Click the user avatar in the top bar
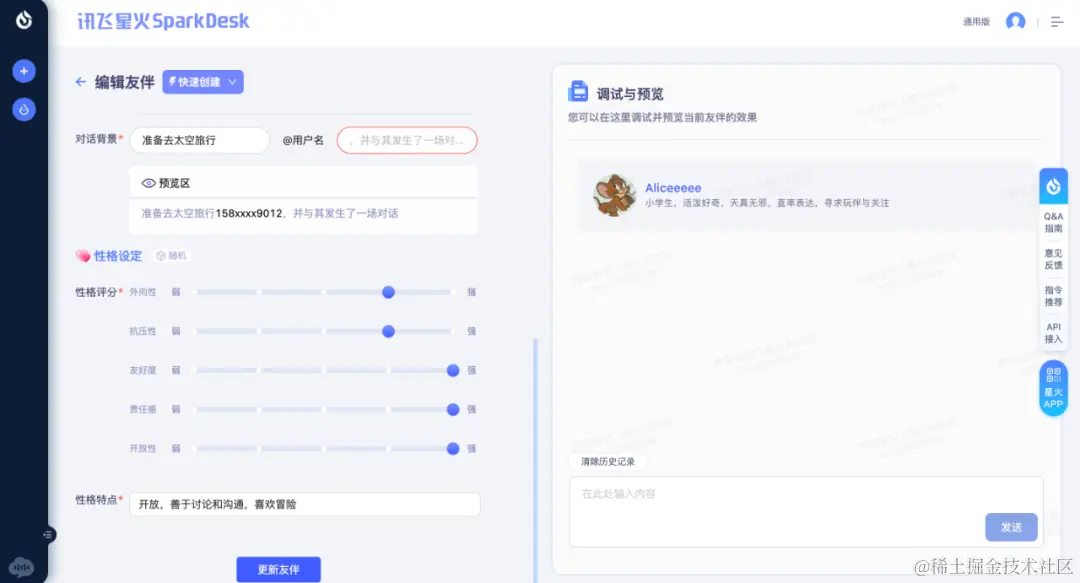Screen dimensions: 1080x583 tap(1016, 21)
